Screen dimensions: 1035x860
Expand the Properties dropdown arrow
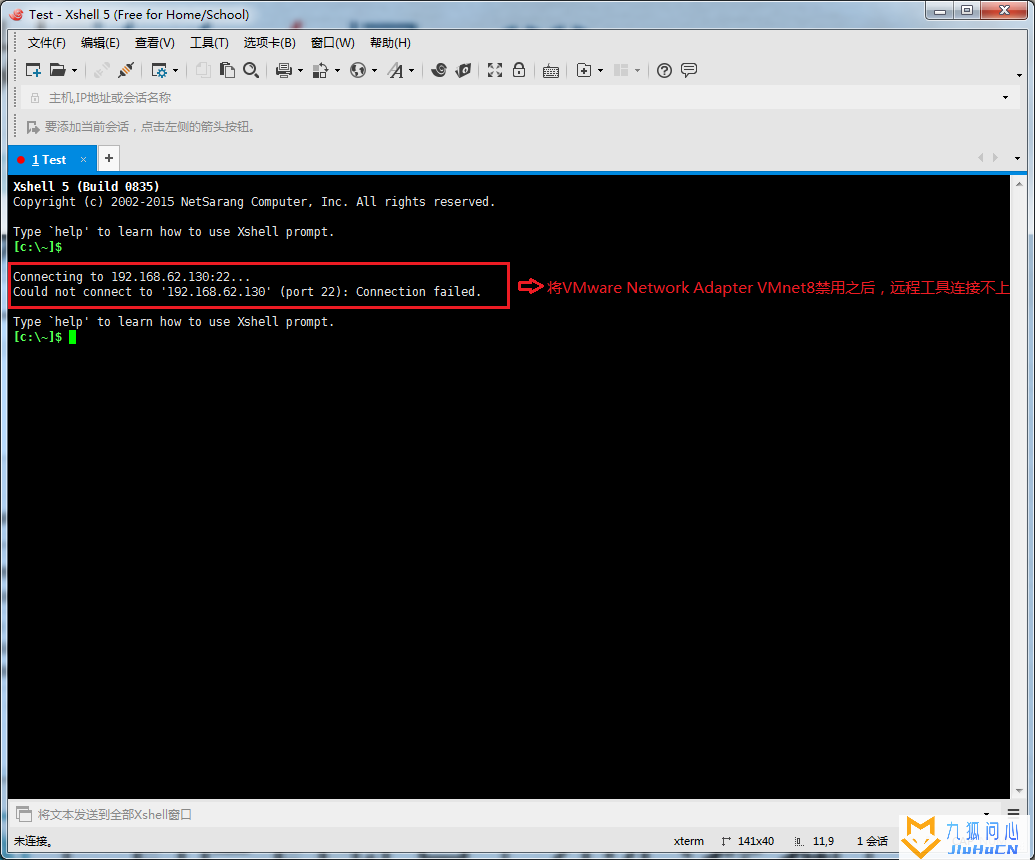[175, 71]
